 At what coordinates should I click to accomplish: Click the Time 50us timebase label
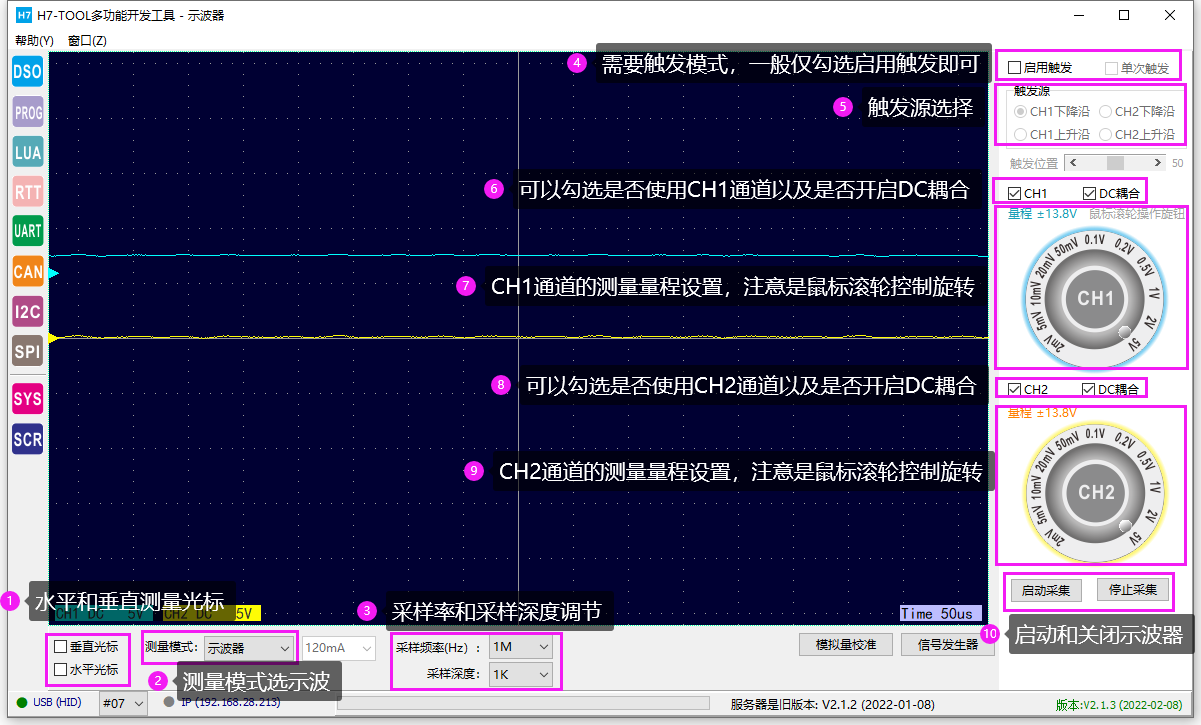(x=939, y=613)
